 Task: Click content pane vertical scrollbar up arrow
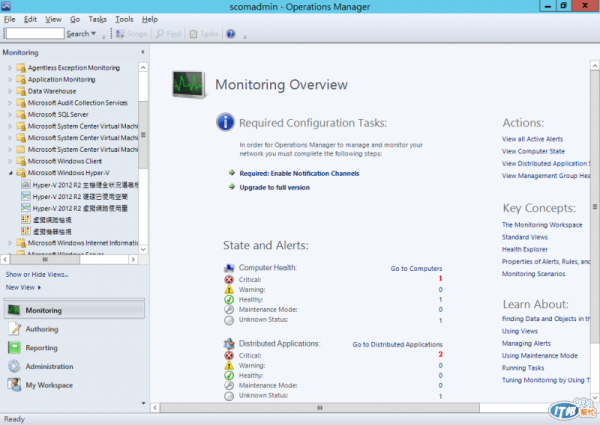595,65
